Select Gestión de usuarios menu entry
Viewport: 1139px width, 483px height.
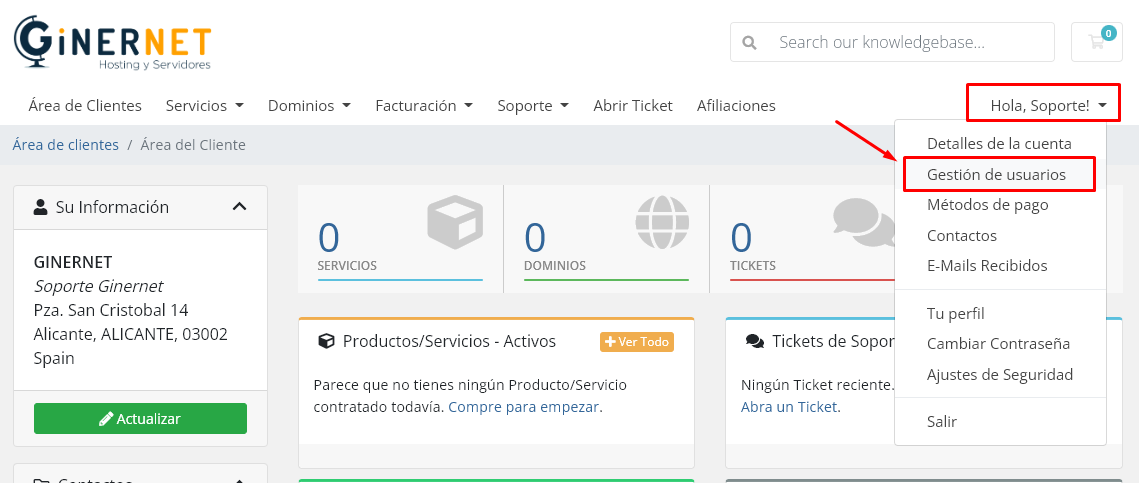point(996,174)
